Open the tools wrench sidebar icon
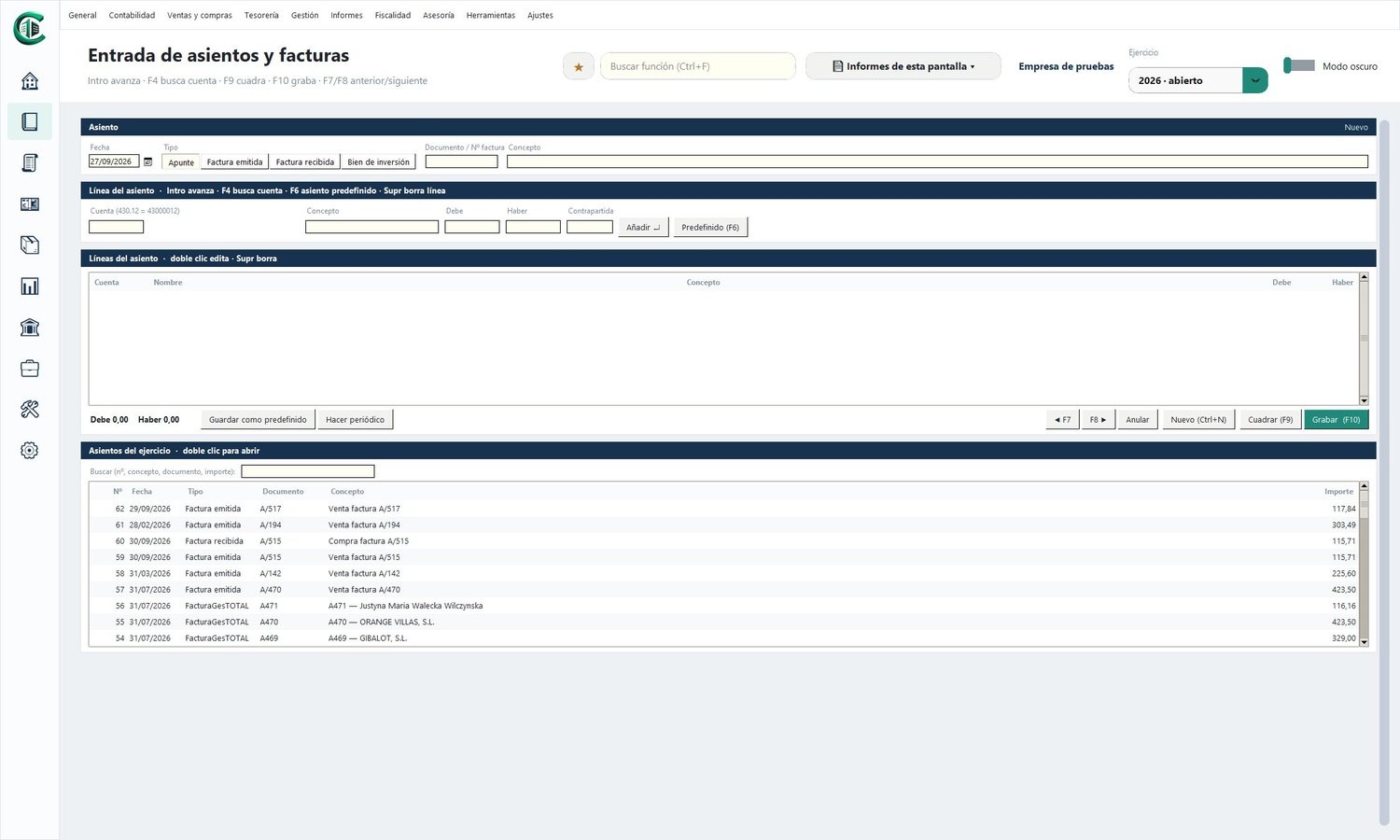1400x840 pixels. pos(30,410)
